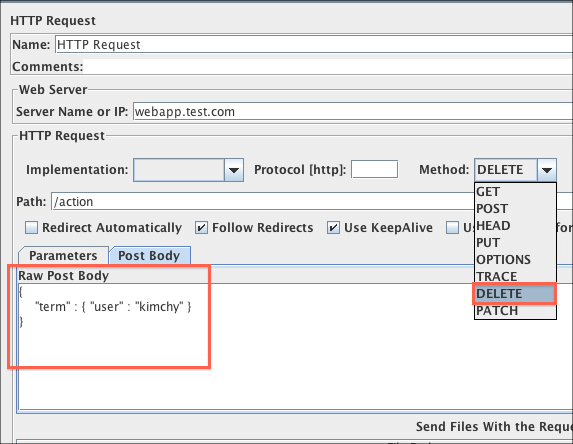Click the Name input field

click(x=314, y=45)
